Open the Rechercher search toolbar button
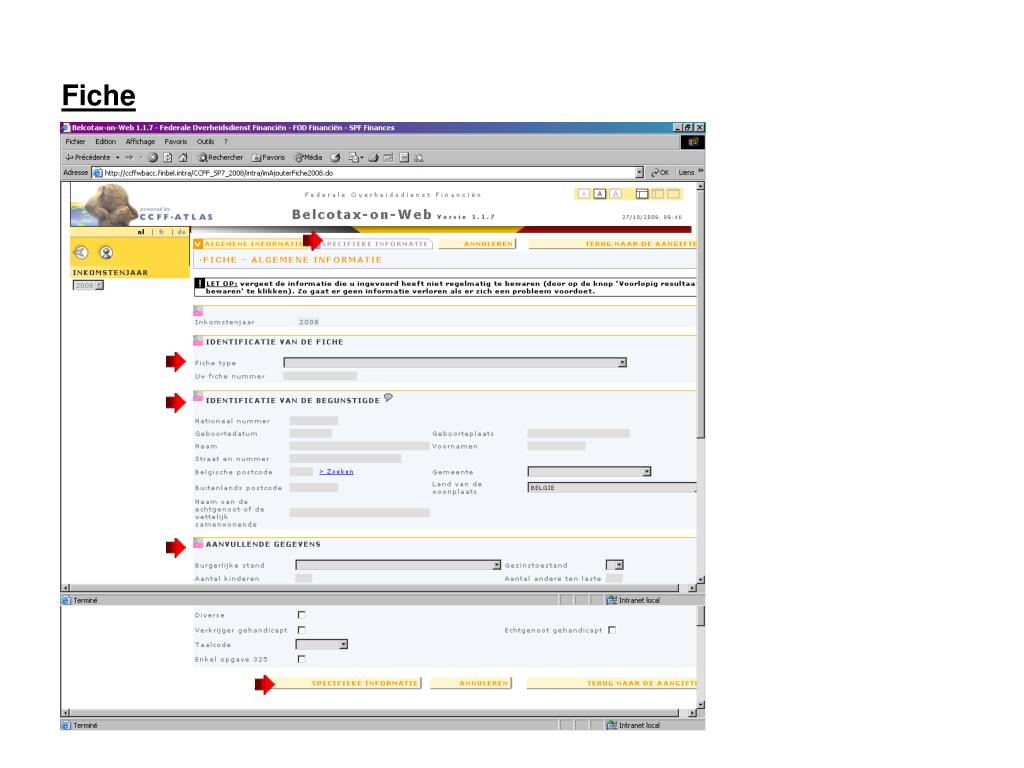Viewport: 1024px width, 768px height. (x=221, y=157)
